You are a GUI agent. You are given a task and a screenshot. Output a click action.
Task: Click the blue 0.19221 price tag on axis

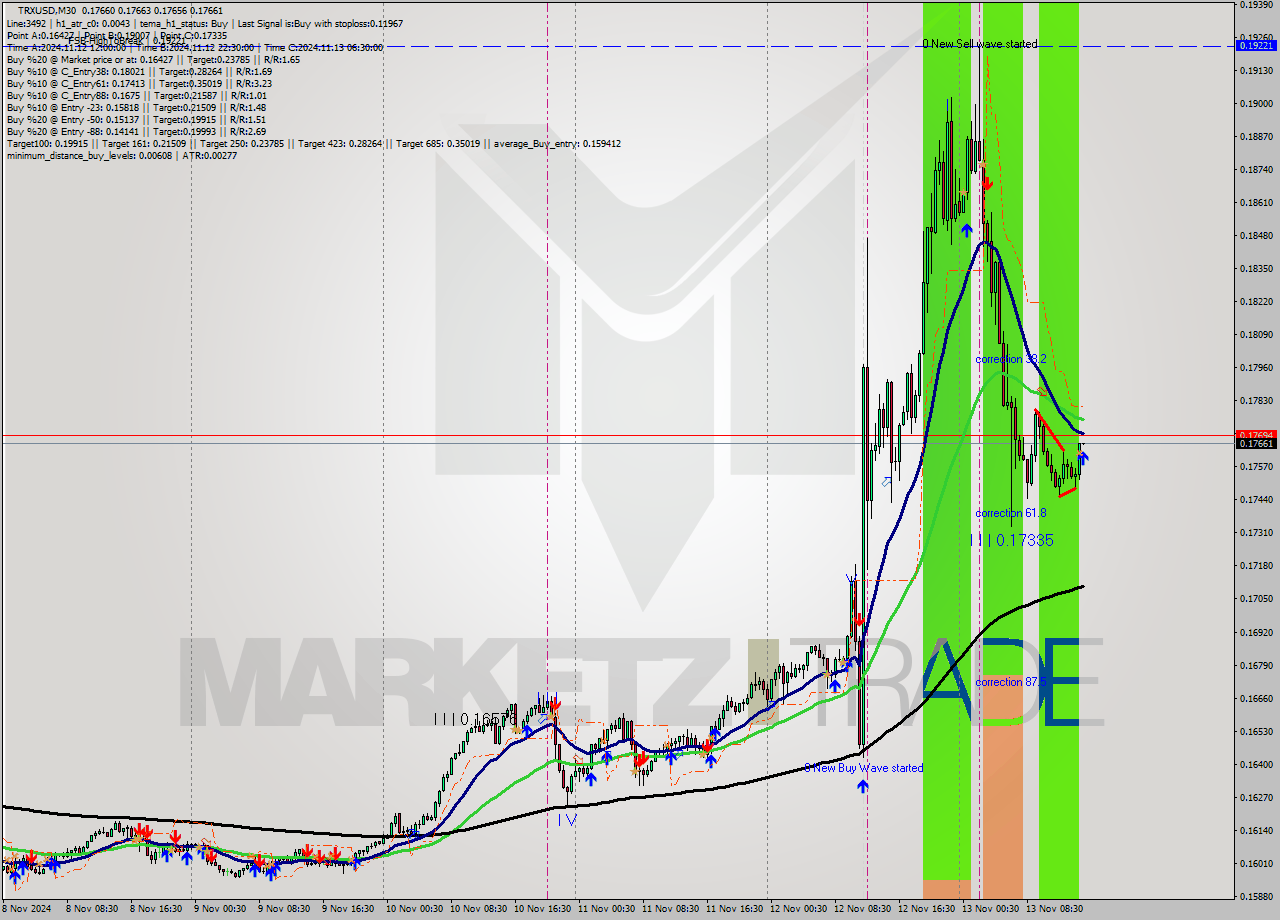click(1258, 45)
